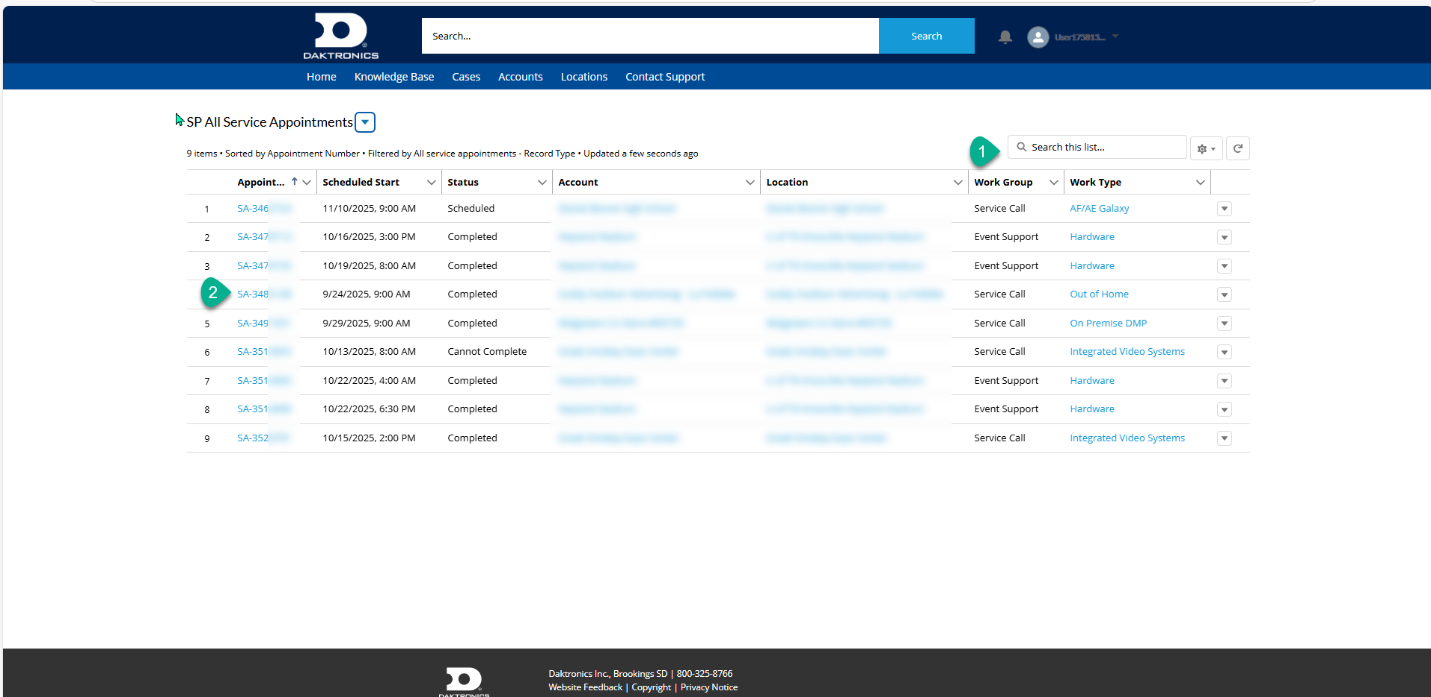Viewport: 1431px width, 697px height.
Task: Open row actions arrow for row 1
Action: click(x=1224, y=209)
